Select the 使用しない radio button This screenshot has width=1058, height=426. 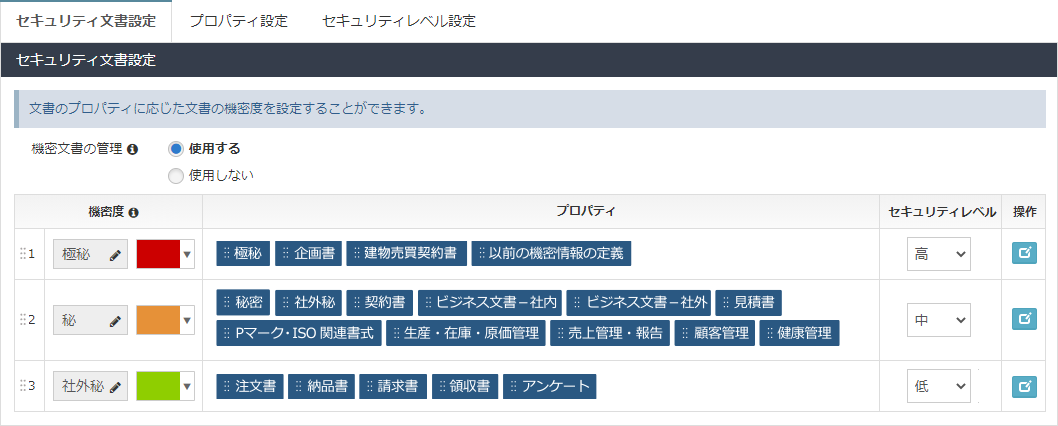point(176,176)
